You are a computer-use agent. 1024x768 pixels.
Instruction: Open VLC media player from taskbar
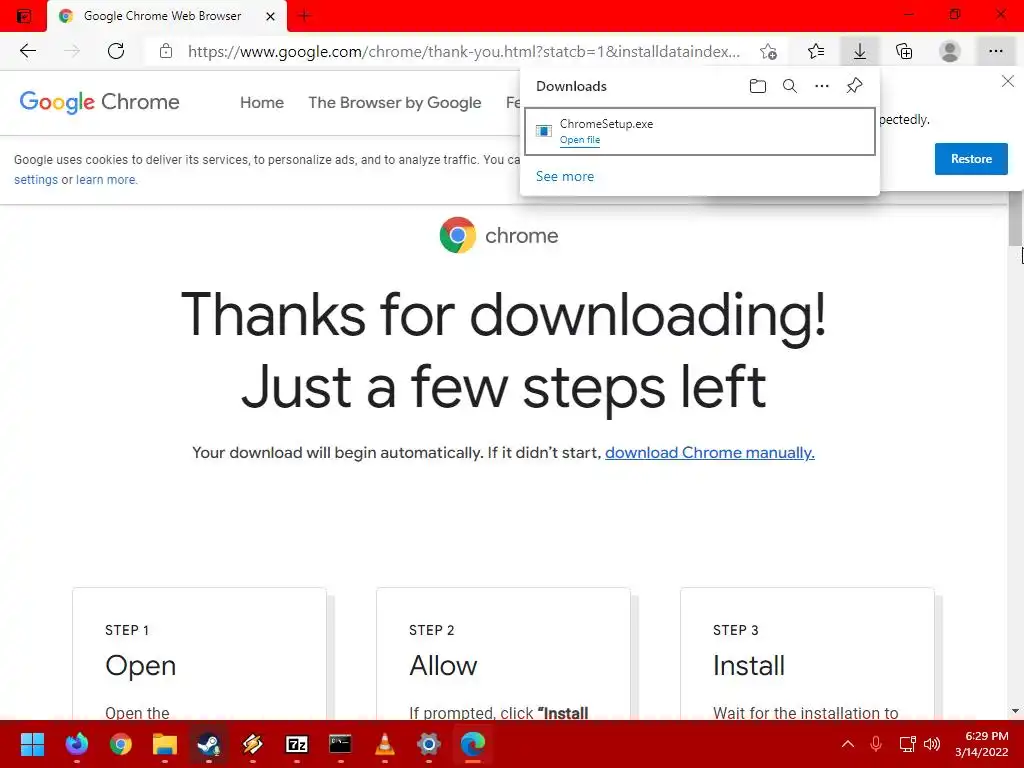[385, 744]
